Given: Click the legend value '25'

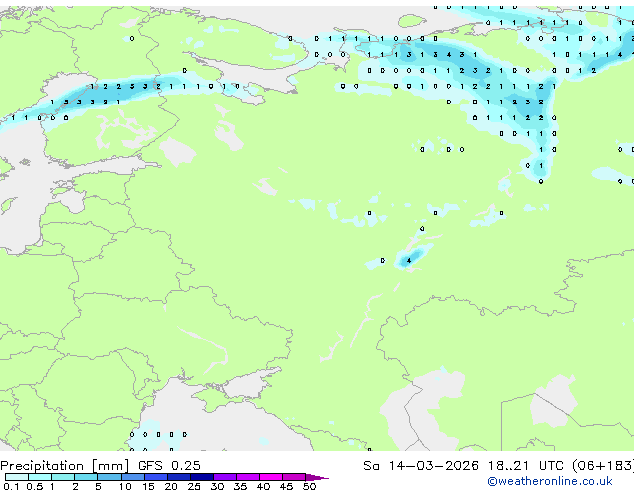Looking at the screenshot, I should coord(194,486).
